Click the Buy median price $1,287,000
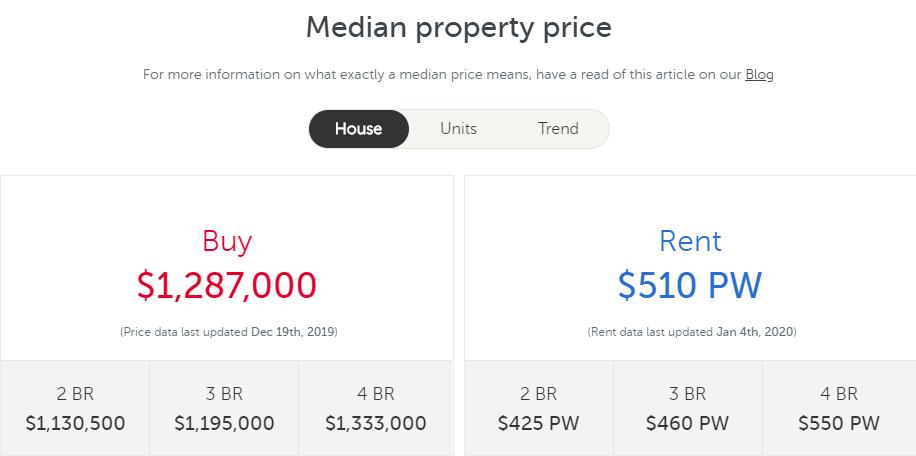Viewport: 916px width, 456px height. click(x=227, y=285)
